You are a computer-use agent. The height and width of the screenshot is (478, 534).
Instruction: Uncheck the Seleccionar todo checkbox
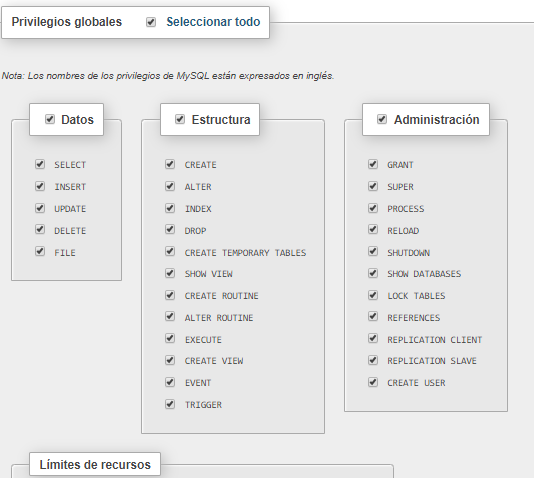point(151,22)
